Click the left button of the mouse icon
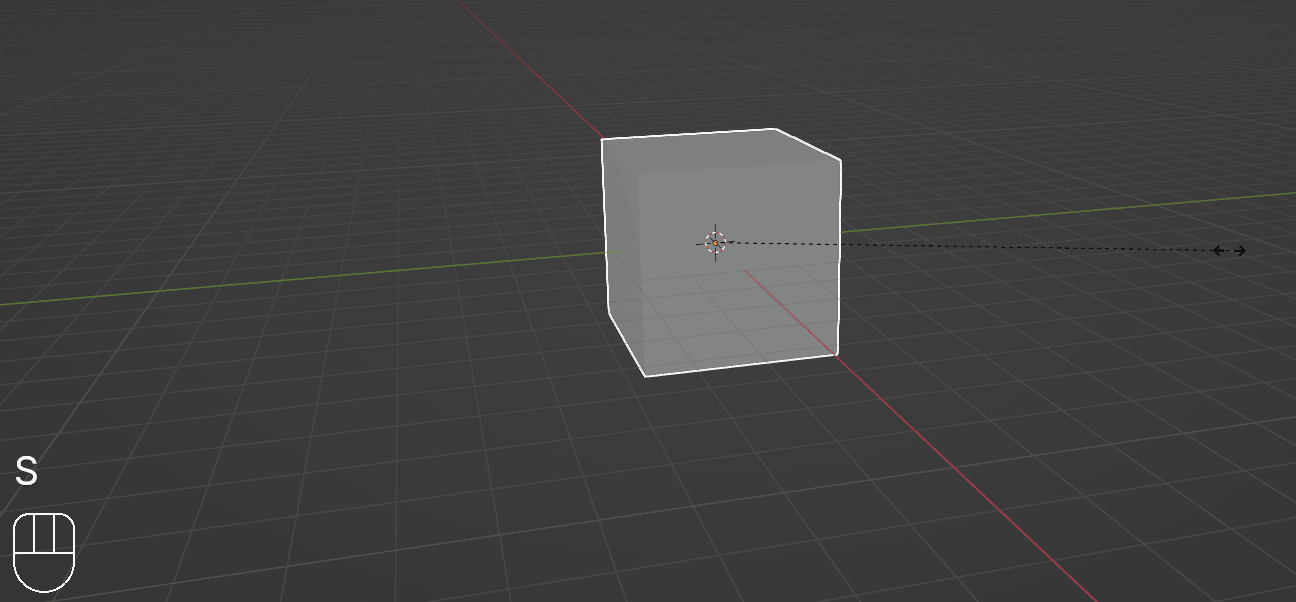Screen dimensions: 1296x602 point(24,533)
